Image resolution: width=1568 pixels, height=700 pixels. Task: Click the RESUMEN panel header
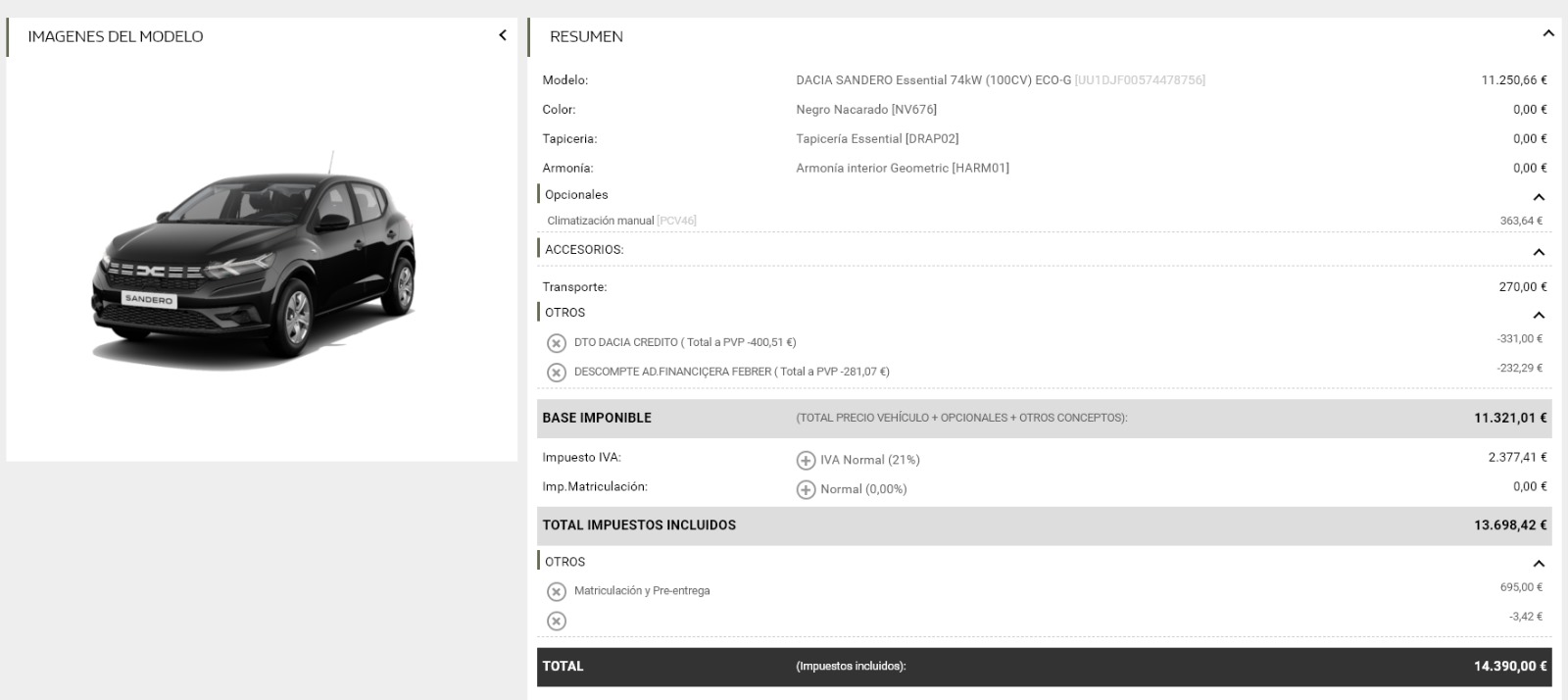tap(1044, 36)
